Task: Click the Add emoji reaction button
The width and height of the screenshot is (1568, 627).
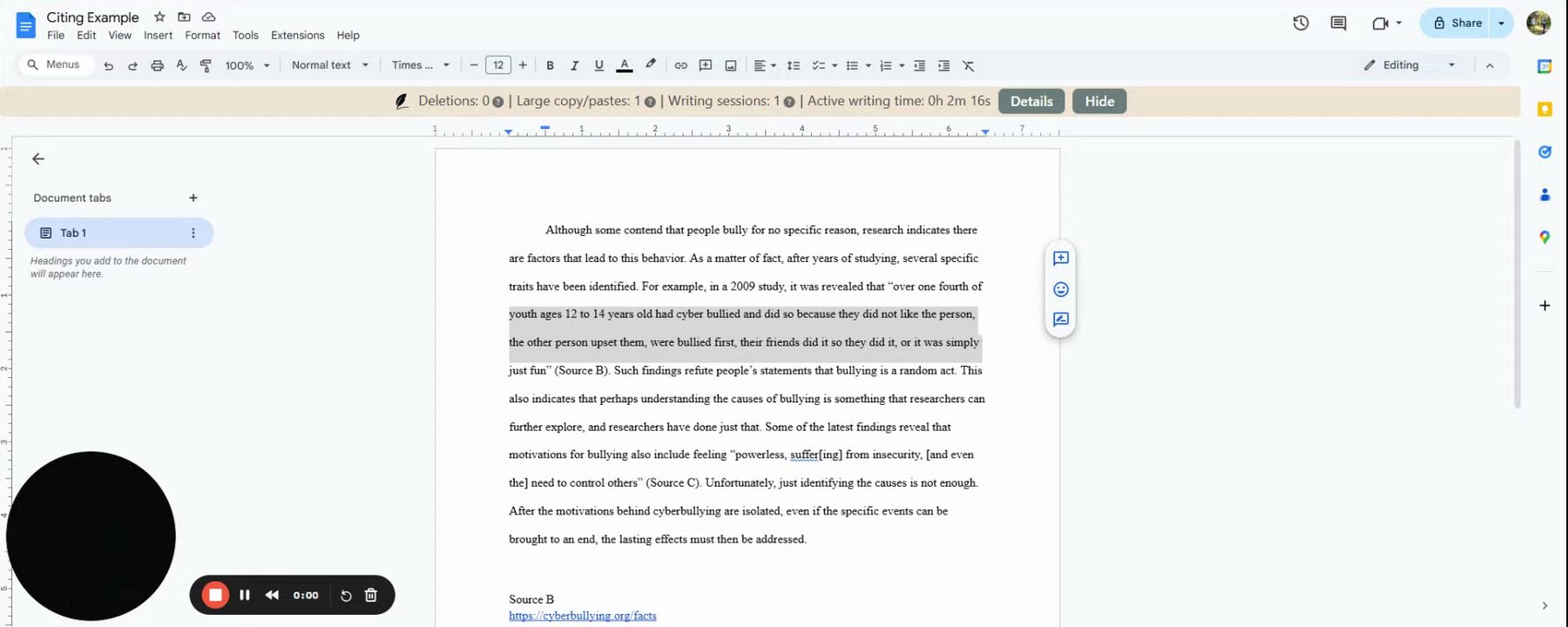Action: pos(1060,289)
